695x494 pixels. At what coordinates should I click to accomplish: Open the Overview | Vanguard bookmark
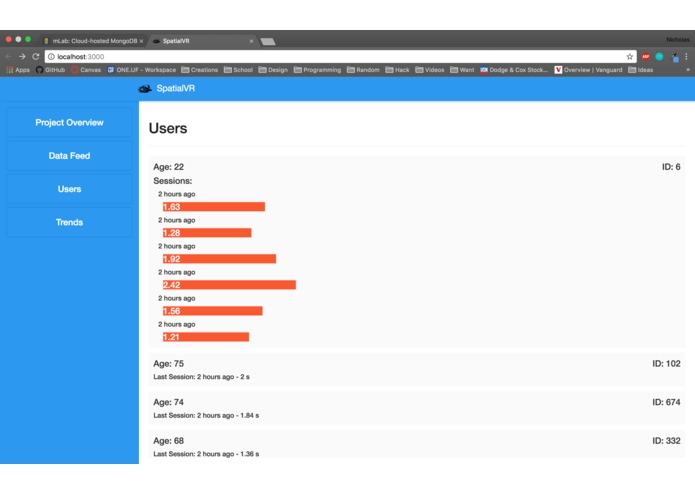[588, 70]
